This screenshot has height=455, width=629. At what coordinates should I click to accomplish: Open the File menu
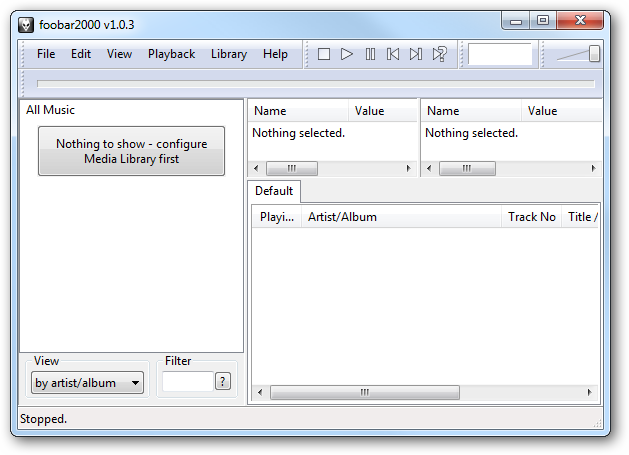46,54
